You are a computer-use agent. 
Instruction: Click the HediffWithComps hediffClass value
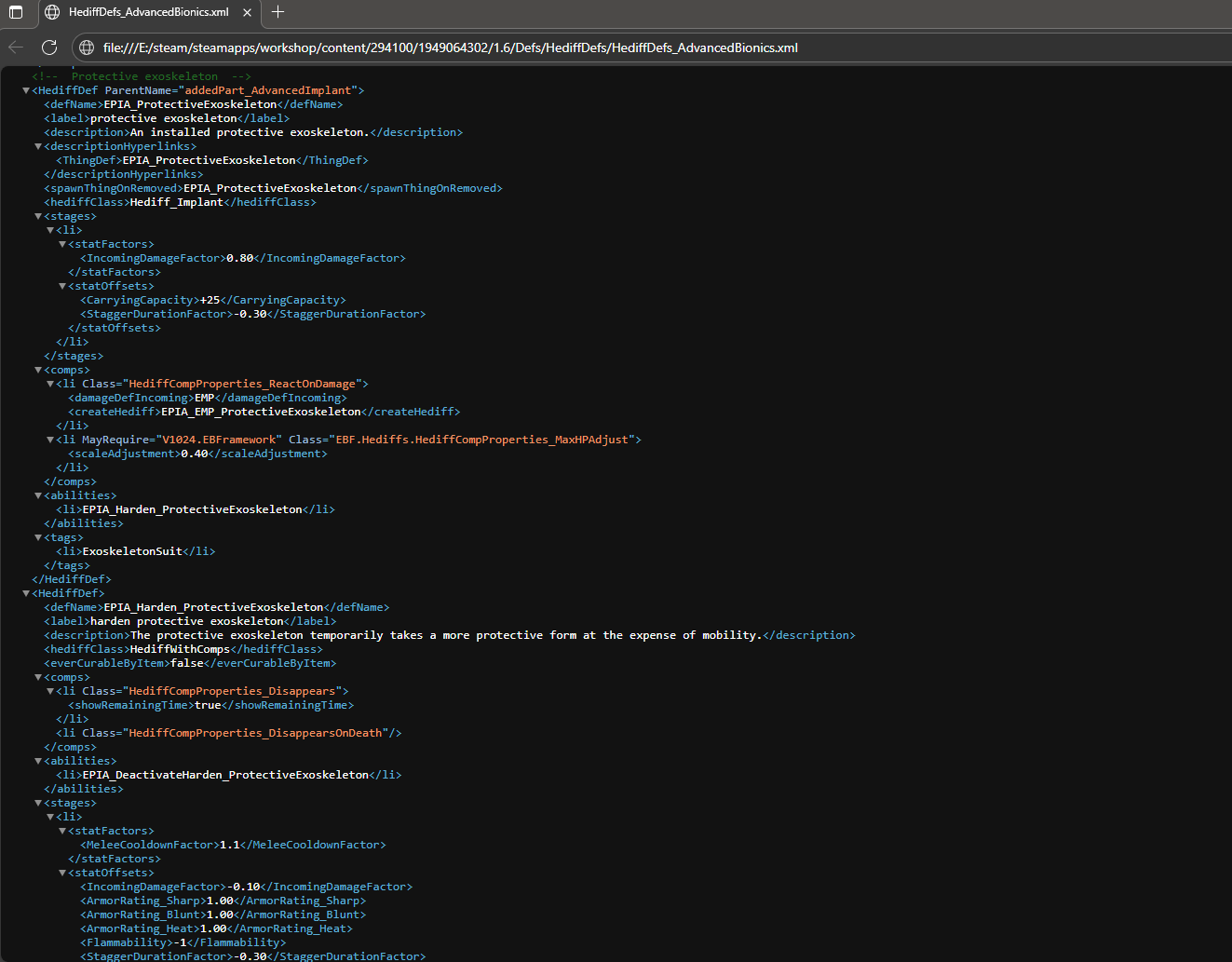(x=180, y=649)
